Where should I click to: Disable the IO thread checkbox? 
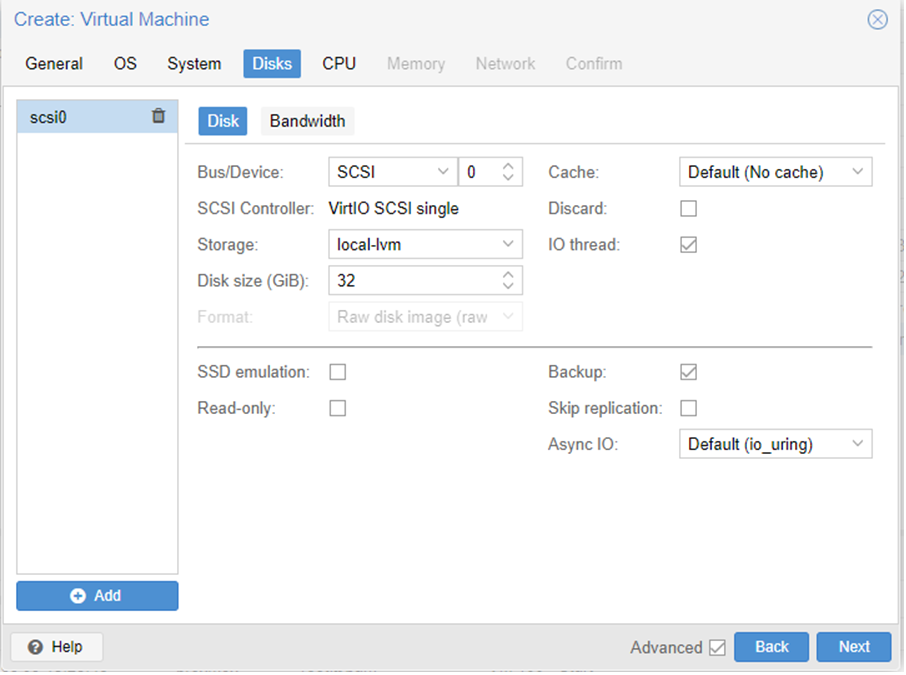click(688, 244)
